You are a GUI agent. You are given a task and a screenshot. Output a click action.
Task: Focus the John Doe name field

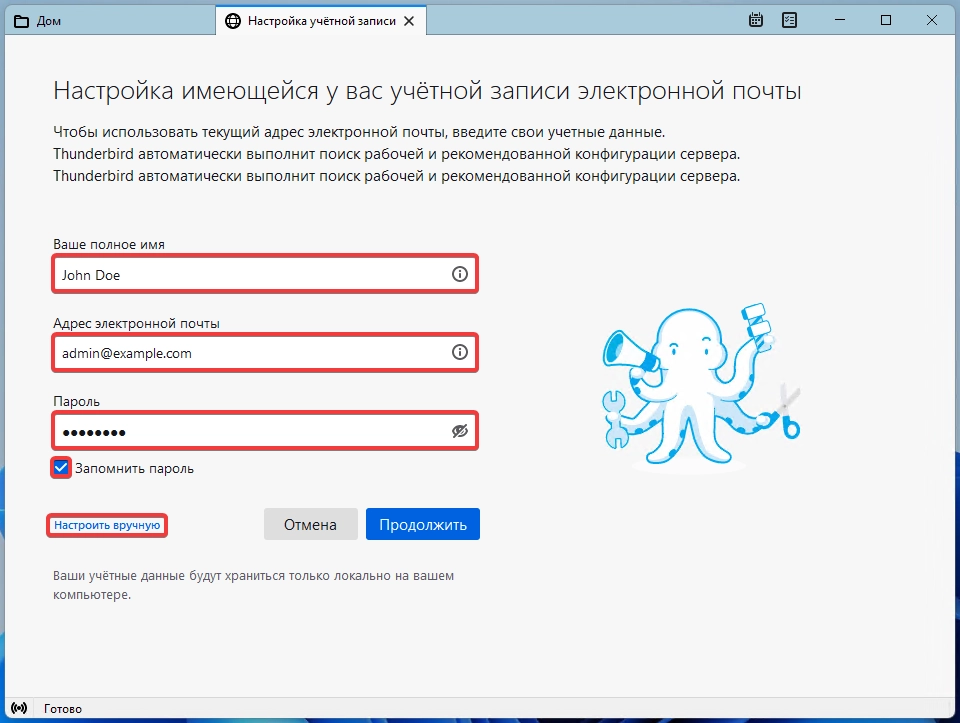click(265, 274)
